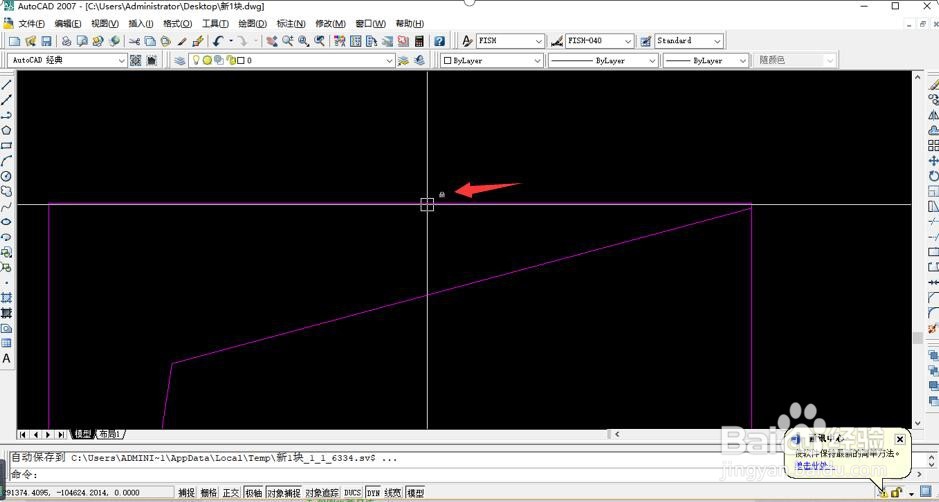Click the 模型 button in the status bar
This screenshot has width=939, height=502.
click(x=416, y=492)
